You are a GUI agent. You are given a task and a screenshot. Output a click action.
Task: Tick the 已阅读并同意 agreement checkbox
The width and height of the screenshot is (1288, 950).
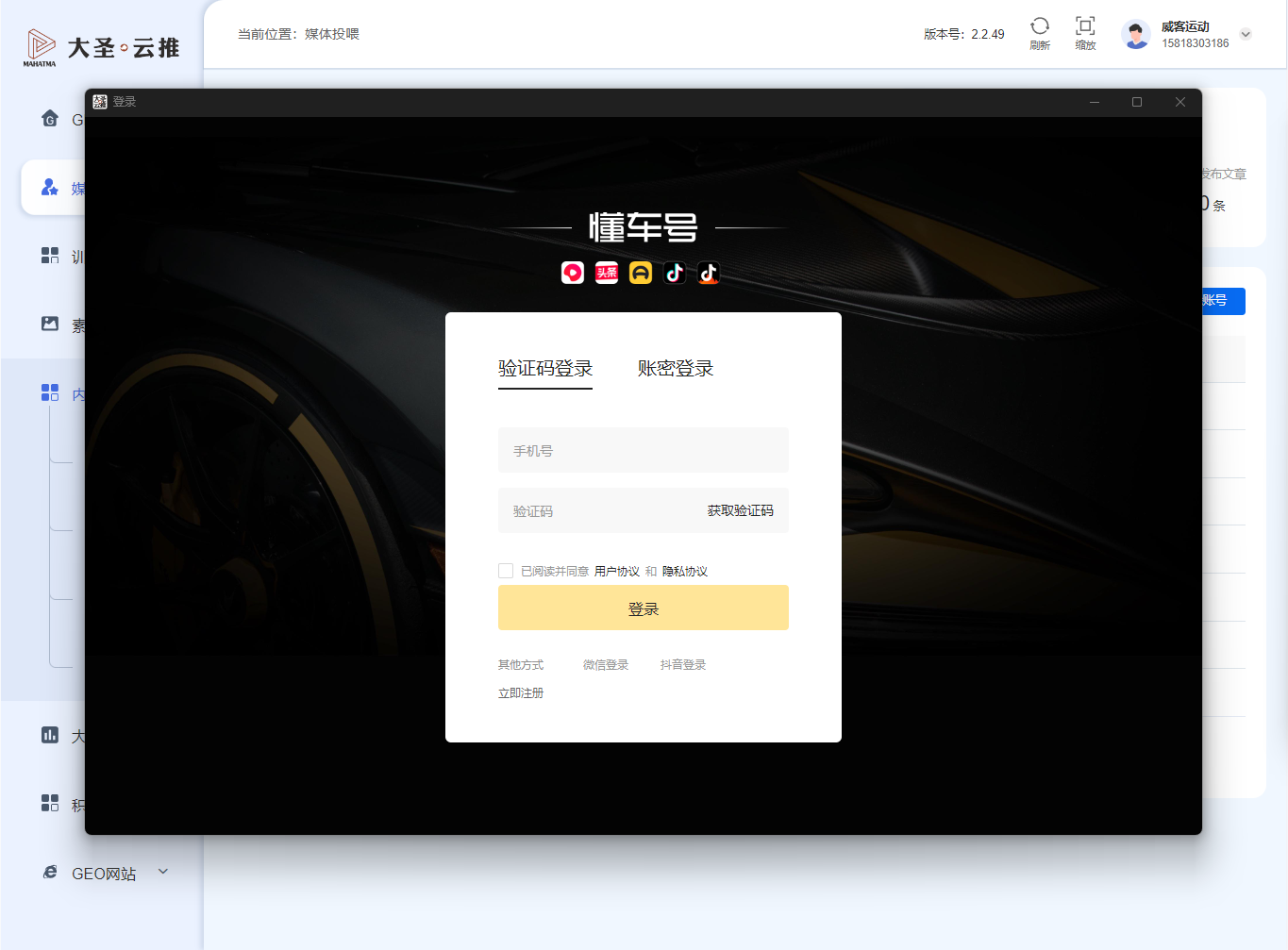point(506,571)
